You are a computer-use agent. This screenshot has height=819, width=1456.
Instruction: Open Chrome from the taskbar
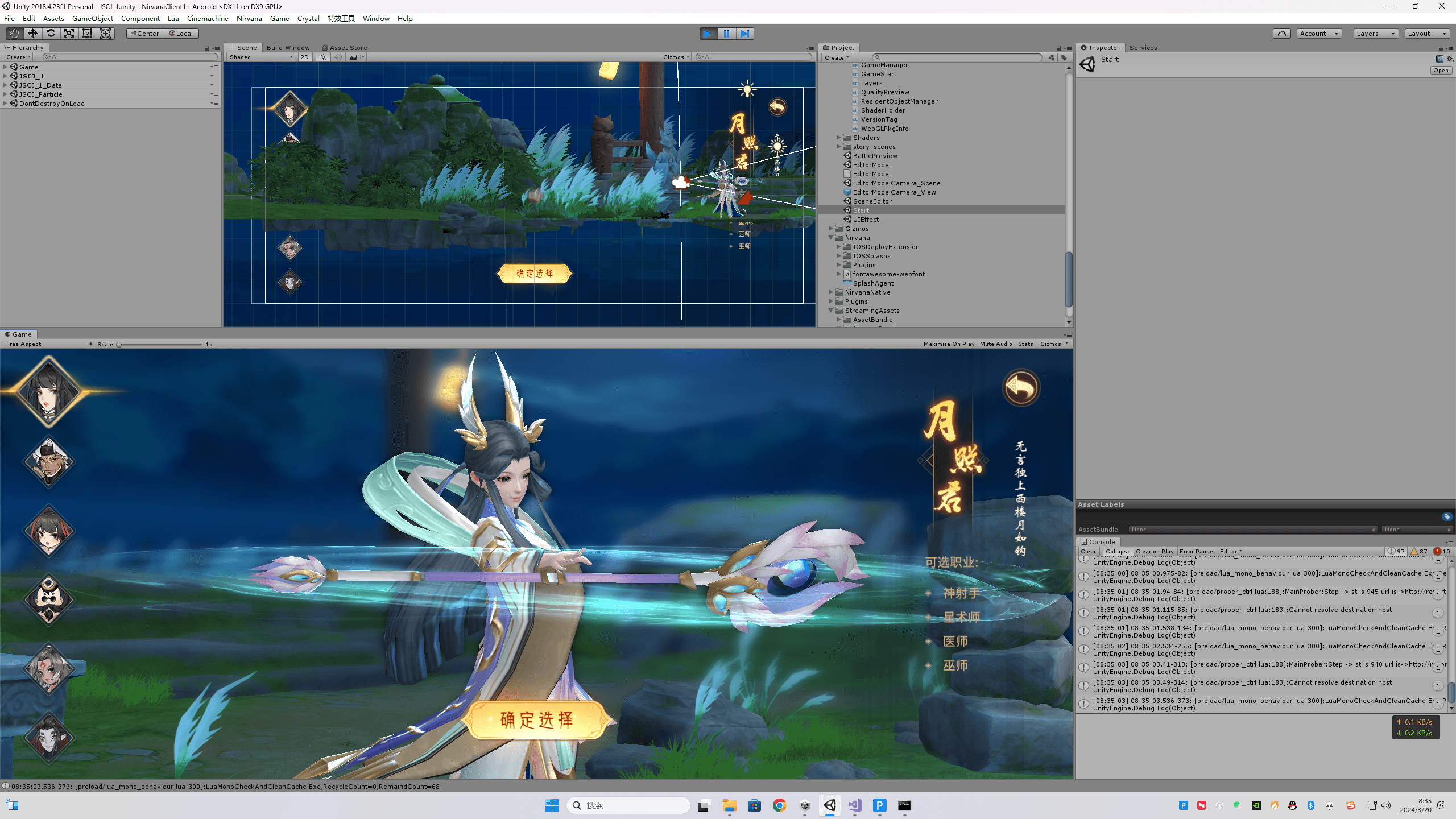[779, 805]
